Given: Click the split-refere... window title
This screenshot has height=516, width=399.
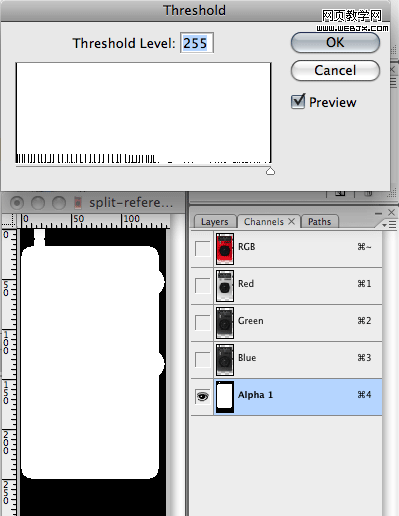Looking at the screenshot, I should coord(131,203).
